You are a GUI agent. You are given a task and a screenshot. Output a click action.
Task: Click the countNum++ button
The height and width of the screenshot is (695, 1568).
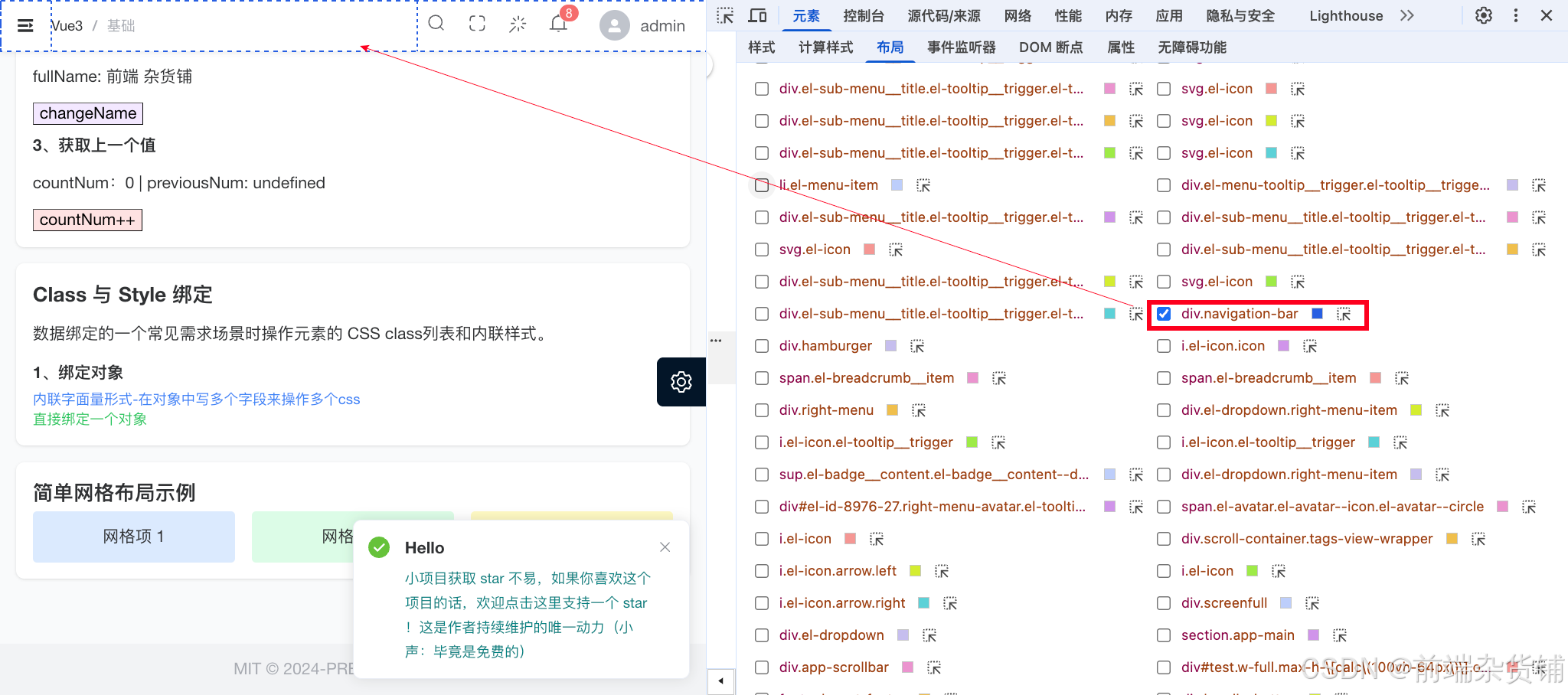pos(87,220)
